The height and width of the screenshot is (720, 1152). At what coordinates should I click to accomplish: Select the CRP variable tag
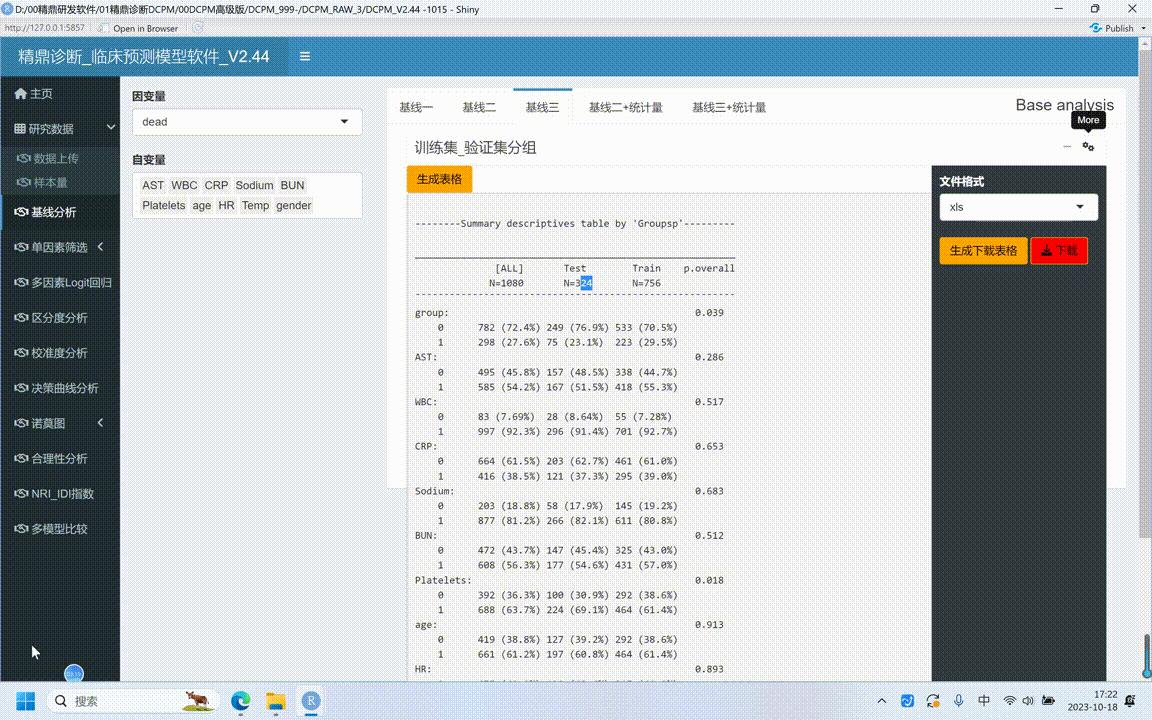(216, 185)
